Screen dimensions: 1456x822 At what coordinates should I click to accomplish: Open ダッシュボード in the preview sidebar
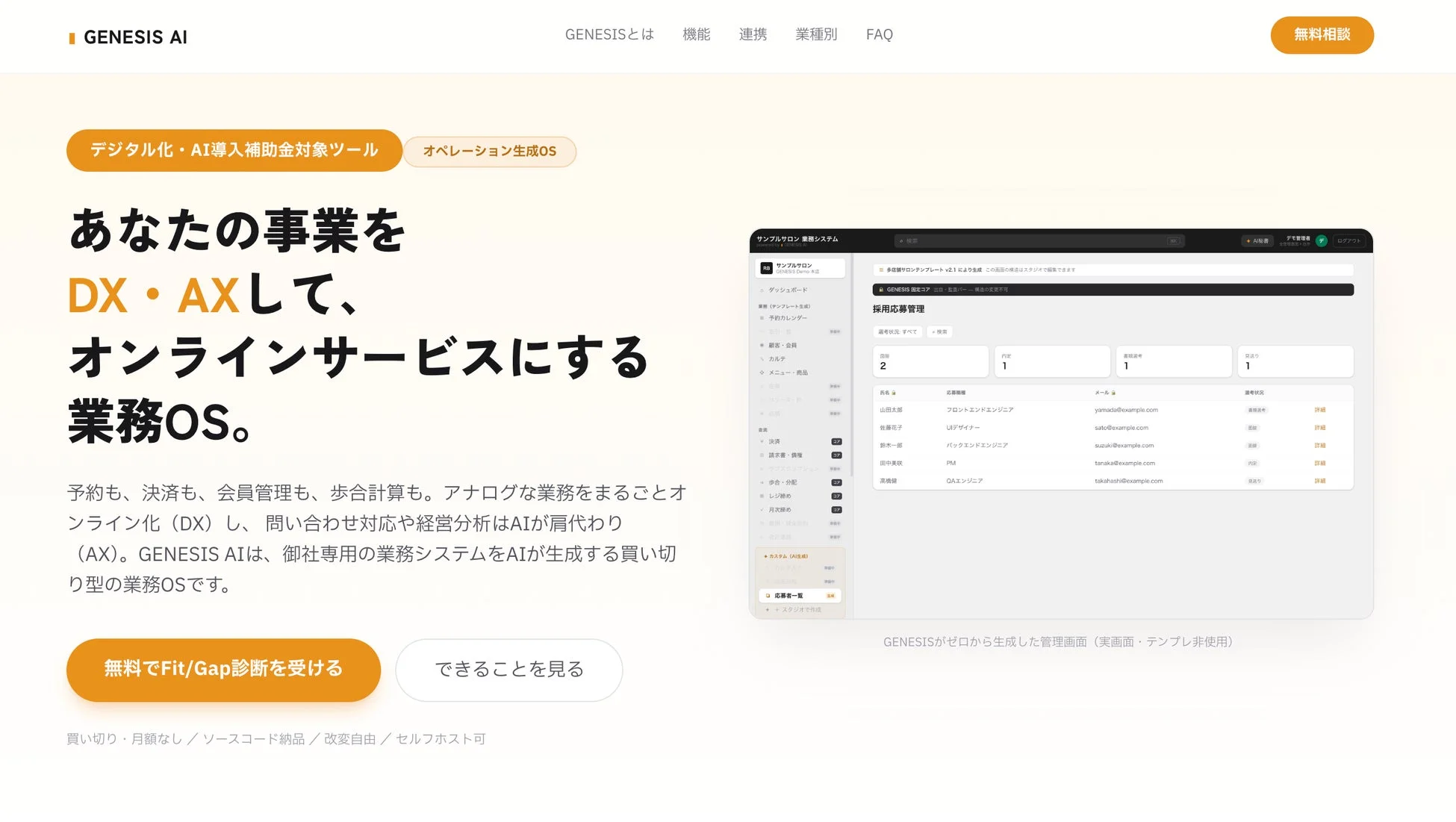point(788,290)
